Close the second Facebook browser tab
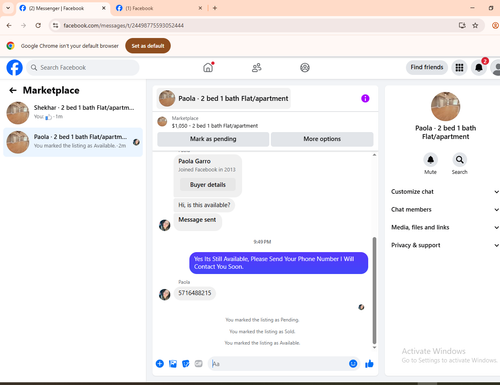 [200, 8]
